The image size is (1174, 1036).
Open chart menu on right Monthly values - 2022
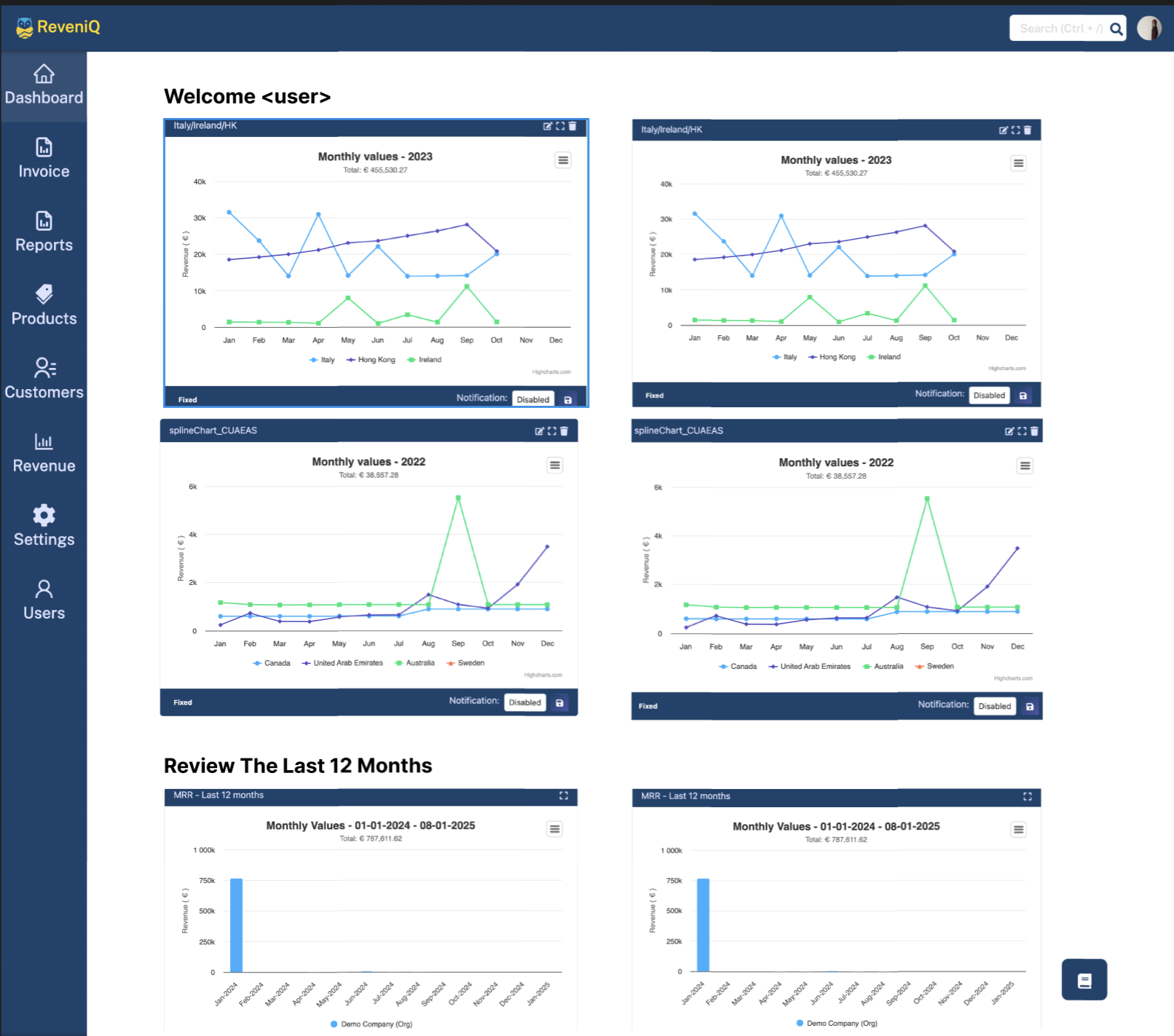[1025, 466]
